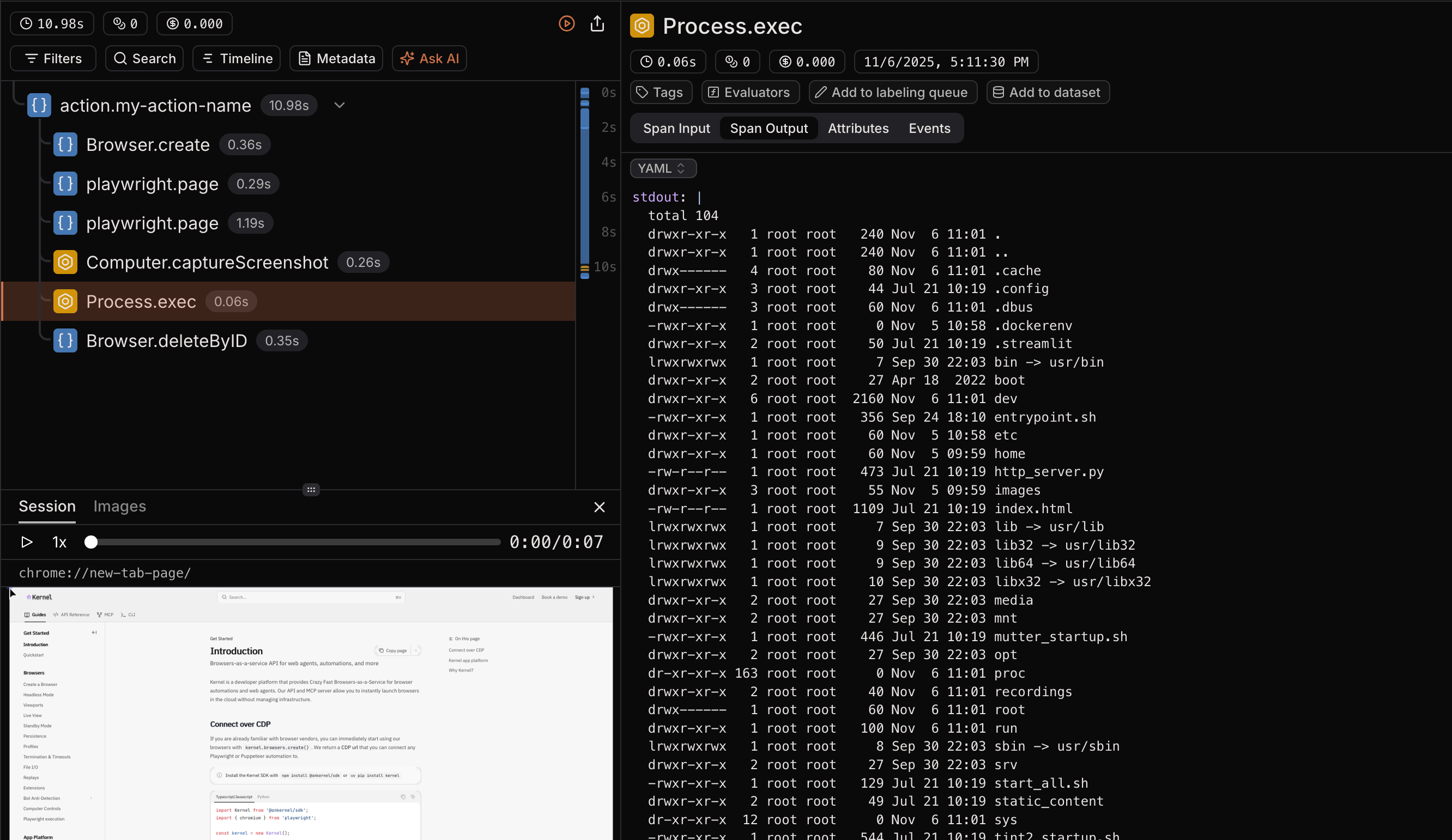Switch to the Attributes tab
Screen dimensions: 1452x840
tap(858, 129)
